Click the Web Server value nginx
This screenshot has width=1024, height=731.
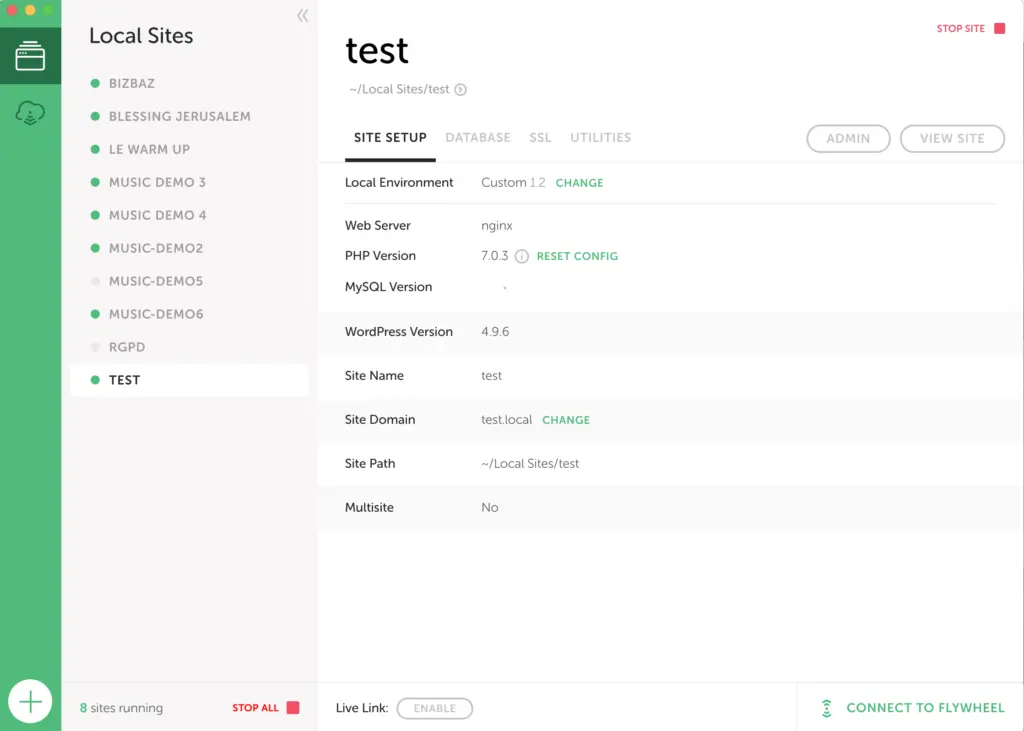coord(497,226)
